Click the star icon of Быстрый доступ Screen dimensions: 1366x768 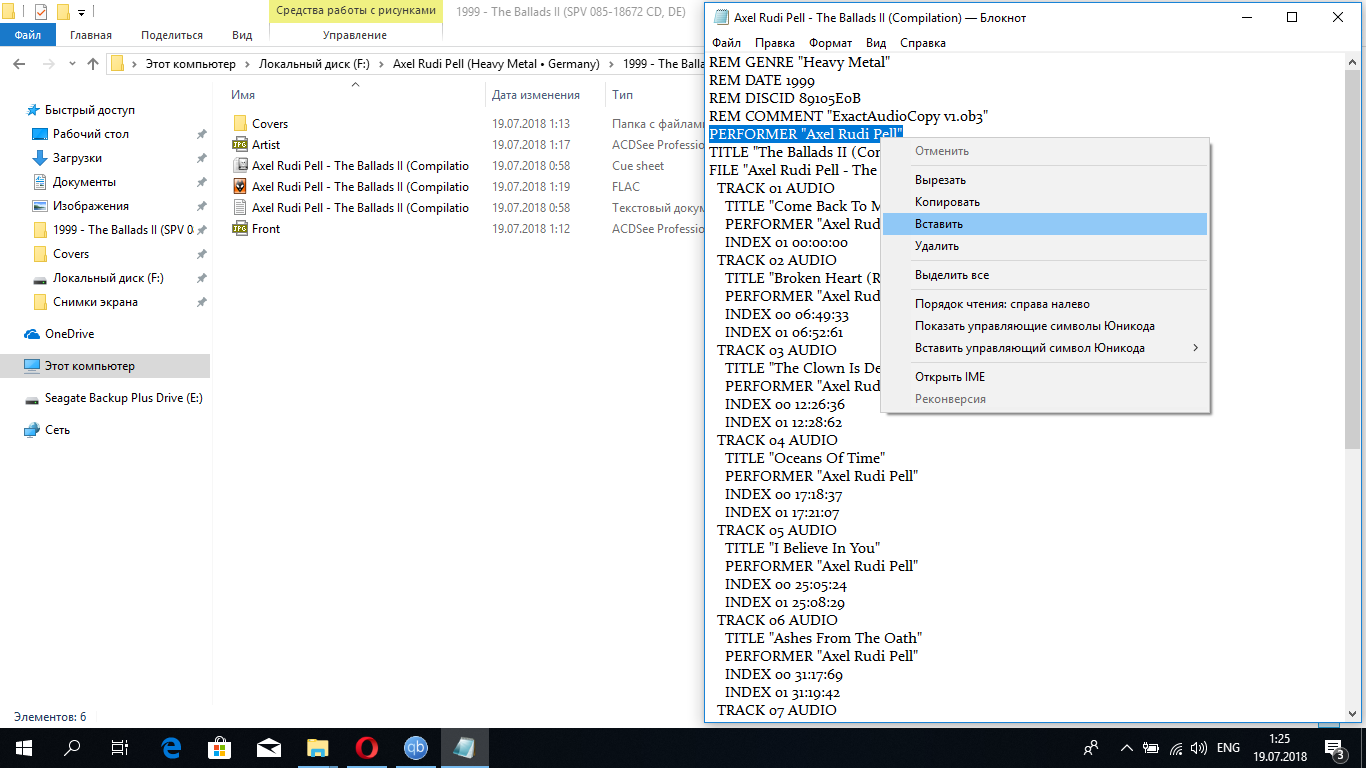33,110
